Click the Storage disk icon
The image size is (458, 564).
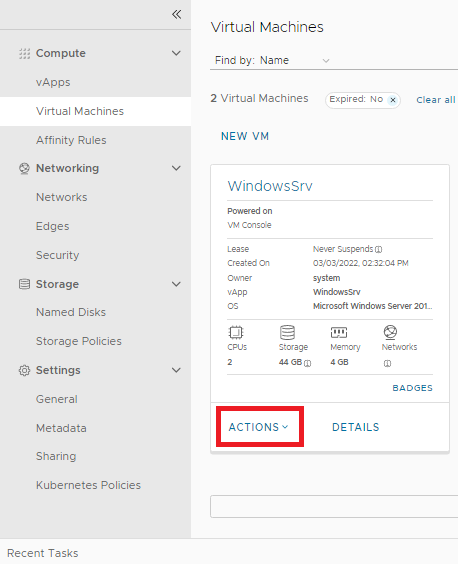[24, 284]
